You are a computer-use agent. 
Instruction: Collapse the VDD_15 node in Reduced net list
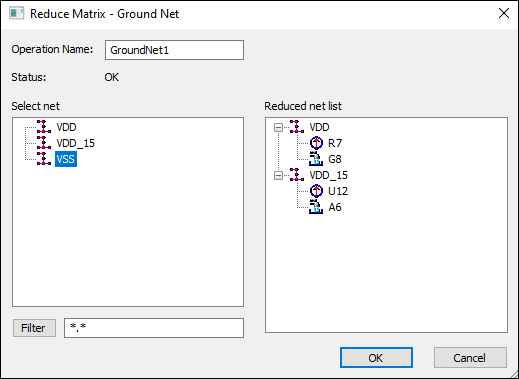278,175
